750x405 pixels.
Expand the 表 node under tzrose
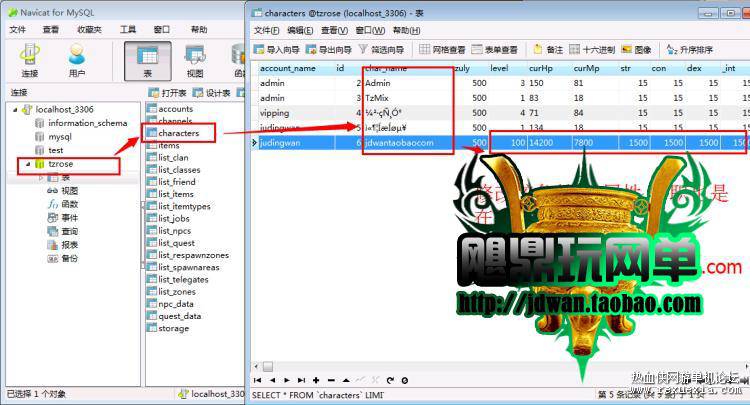tap(41, 177)
